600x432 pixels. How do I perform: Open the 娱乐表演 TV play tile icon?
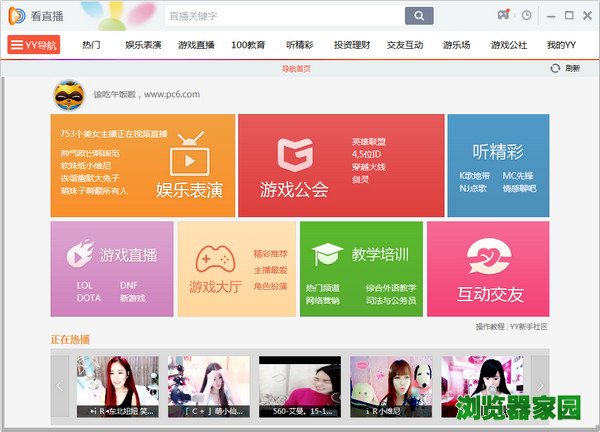point(188,159)
